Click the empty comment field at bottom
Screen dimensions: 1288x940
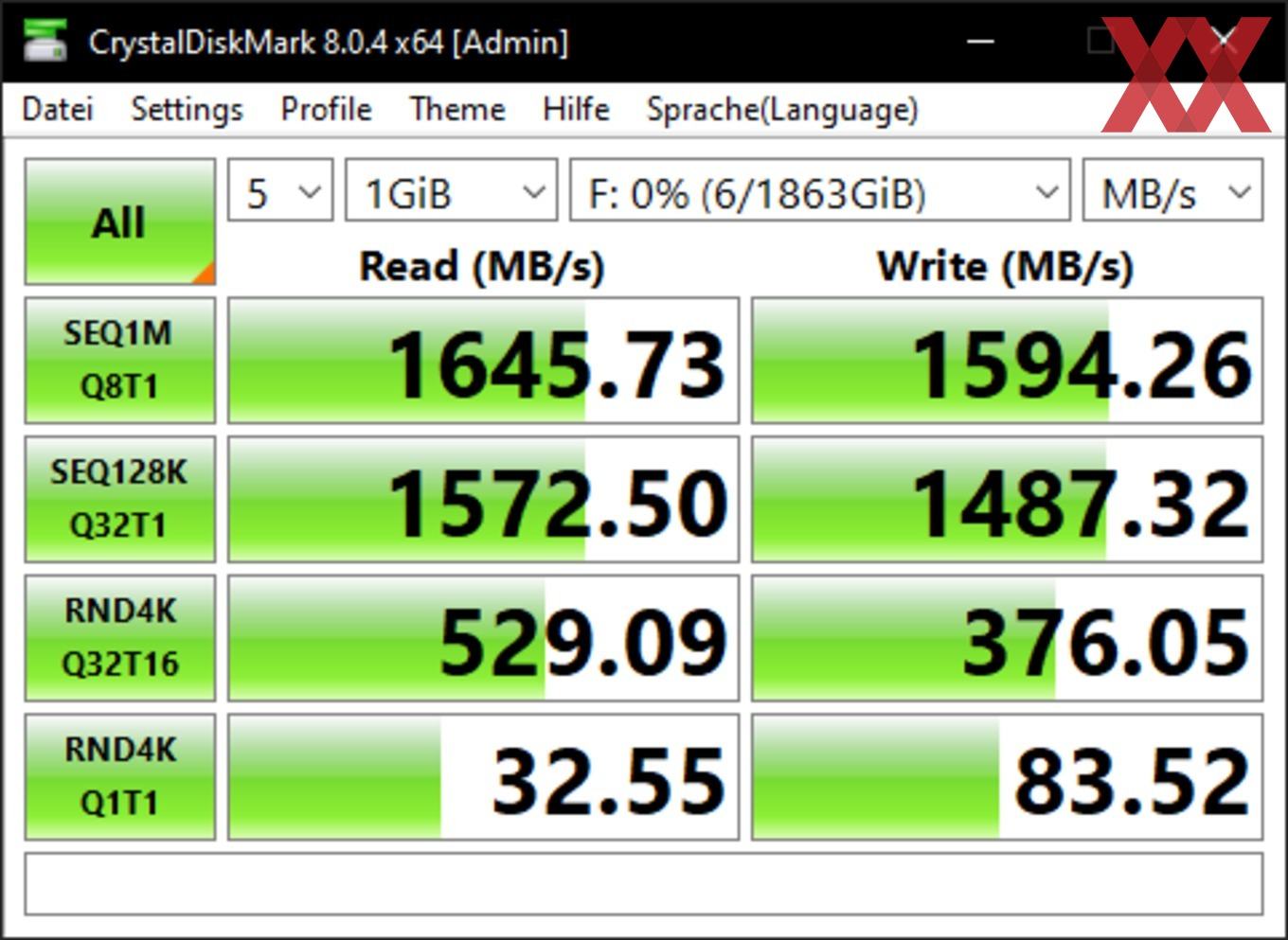(644, 883)
